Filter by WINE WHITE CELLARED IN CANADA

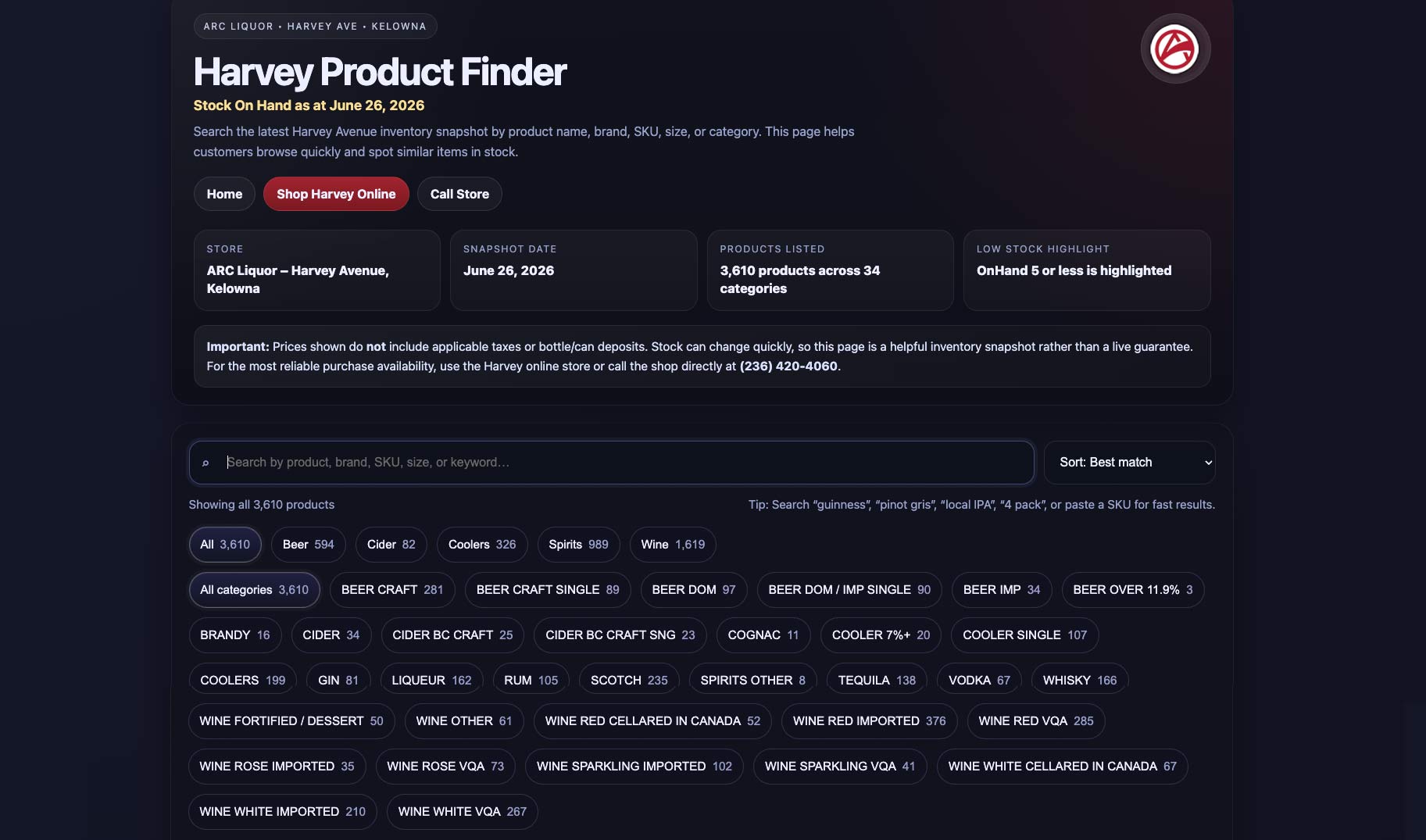point(1063,767)
